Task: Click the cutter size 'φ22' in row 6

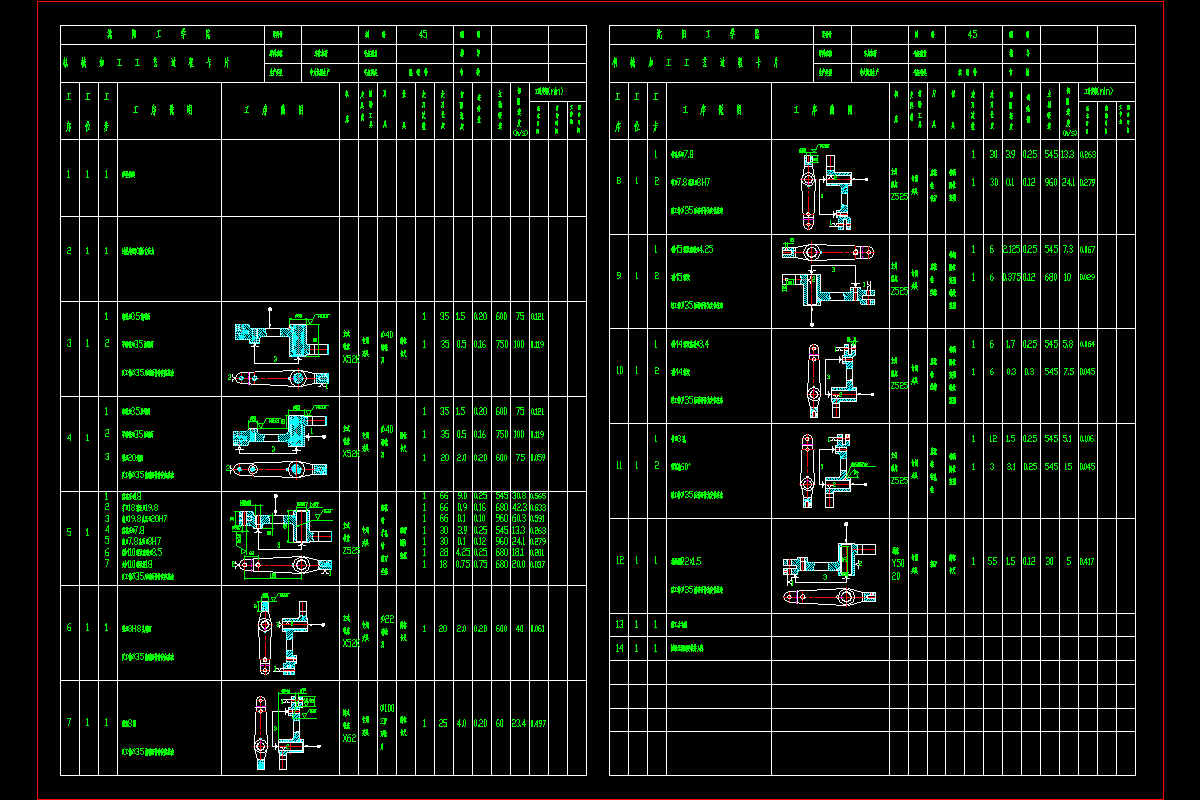Action: (387, 620)
